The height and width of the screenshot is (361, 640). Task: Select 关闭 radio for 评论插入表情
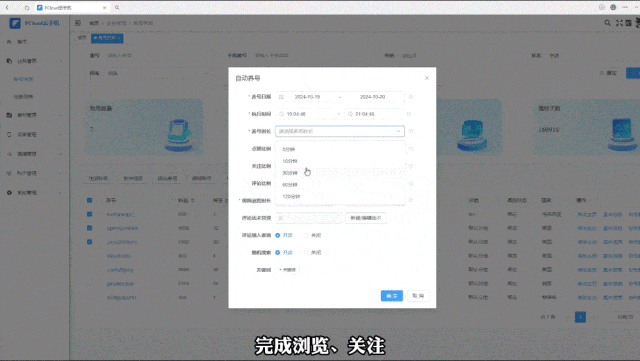click(306, 235)
